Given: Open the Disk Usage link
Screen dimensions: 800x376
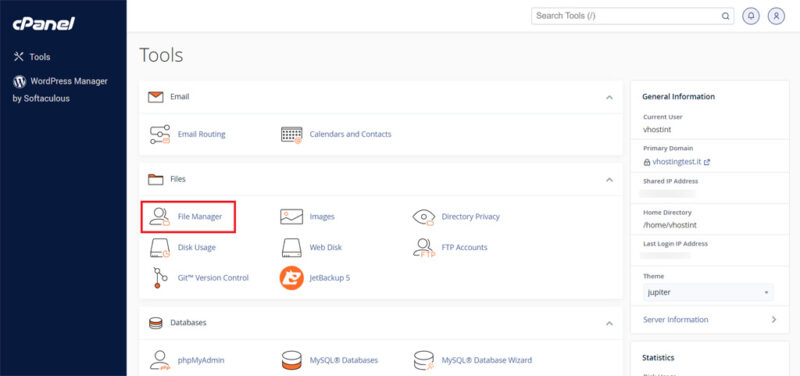Looking at the screenshot, I should (197, 248).
